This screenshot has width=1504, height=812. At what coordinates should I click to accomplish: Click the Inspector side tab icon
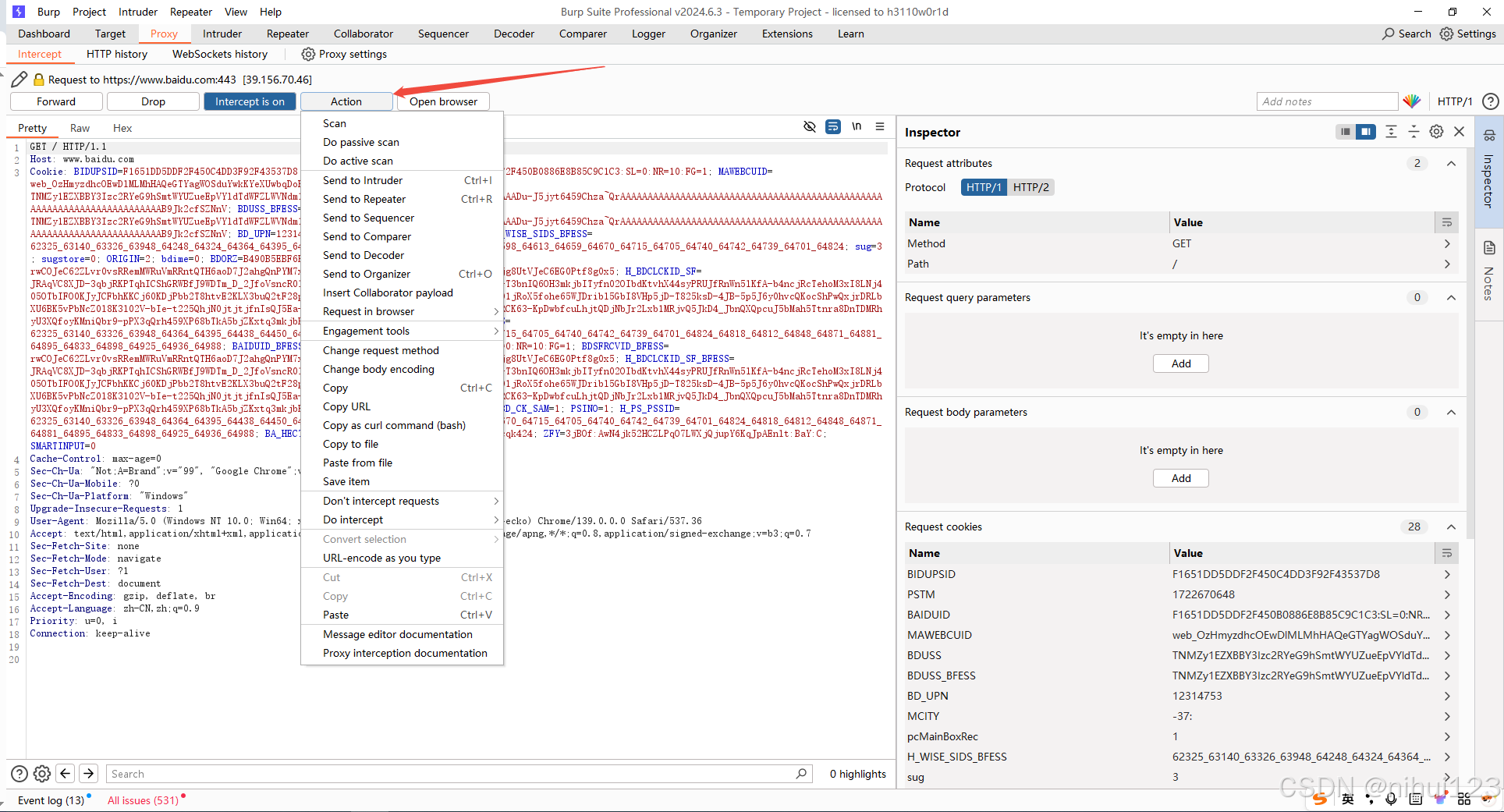coord(1489,136)
